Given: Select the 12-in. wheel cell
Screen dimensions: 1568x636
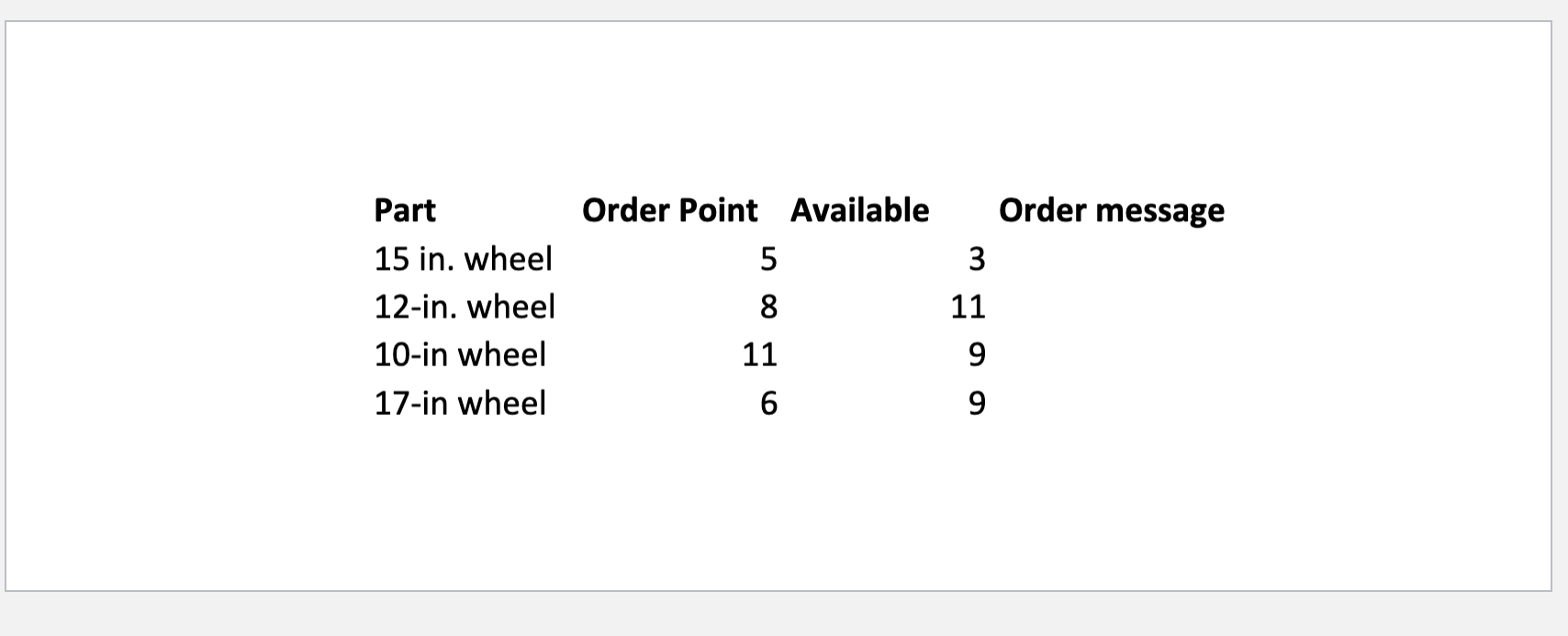Looking at the screenshot, I should (x=465, y=307).
